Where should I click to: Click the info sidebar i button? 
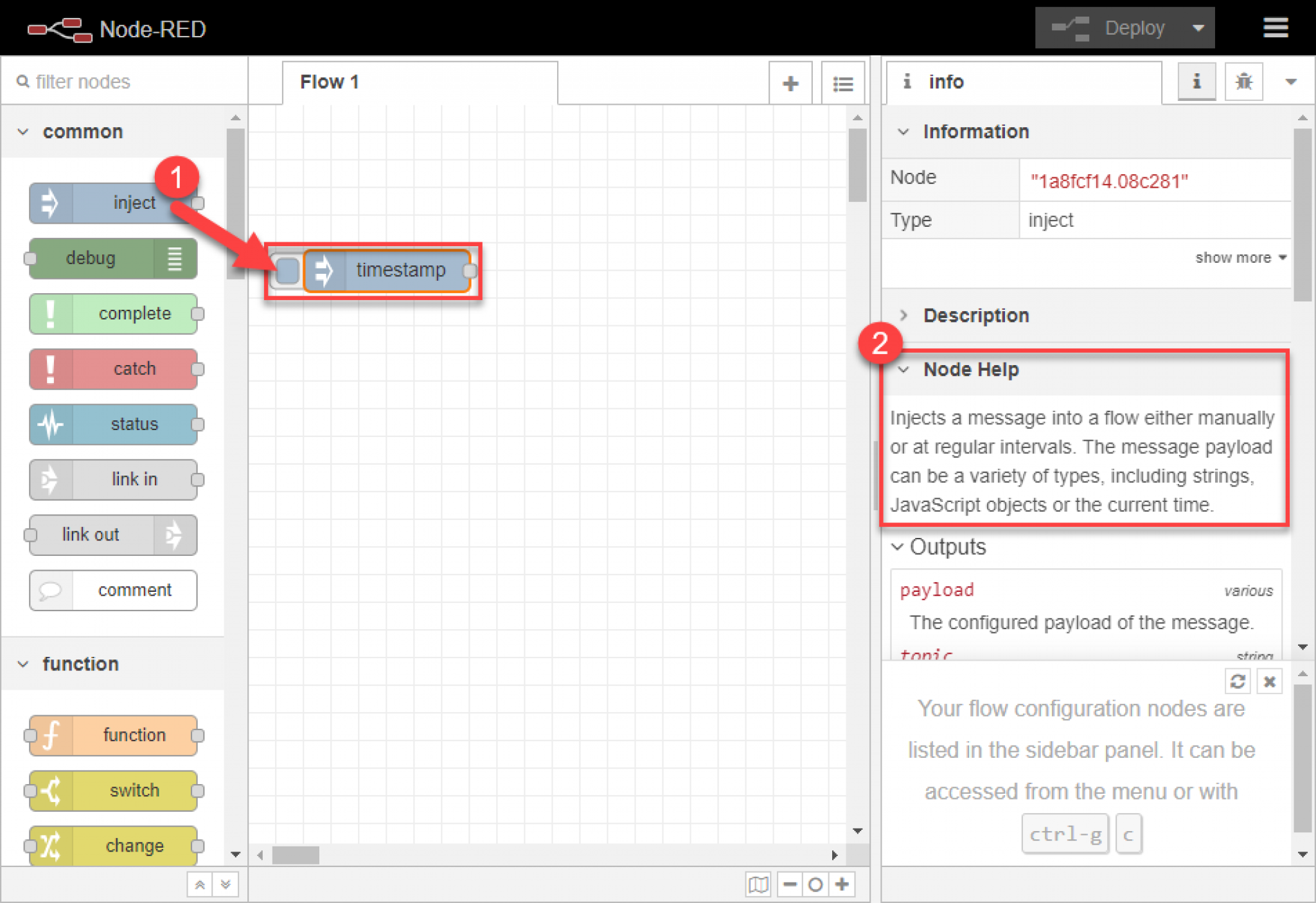pos(1196,82)
